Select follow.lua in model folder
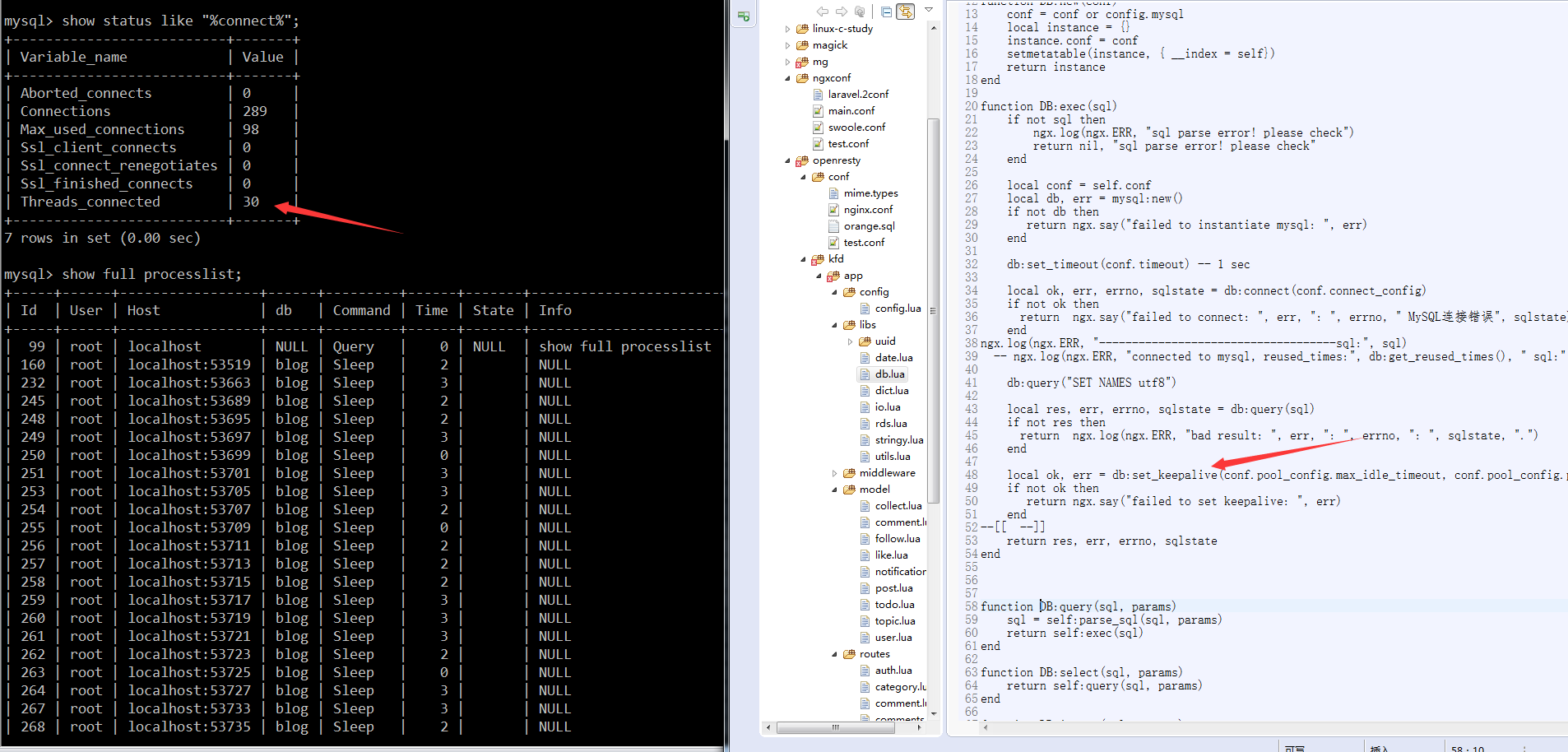This screenshot has width=1568, height=752. click(x=898, y=539)
